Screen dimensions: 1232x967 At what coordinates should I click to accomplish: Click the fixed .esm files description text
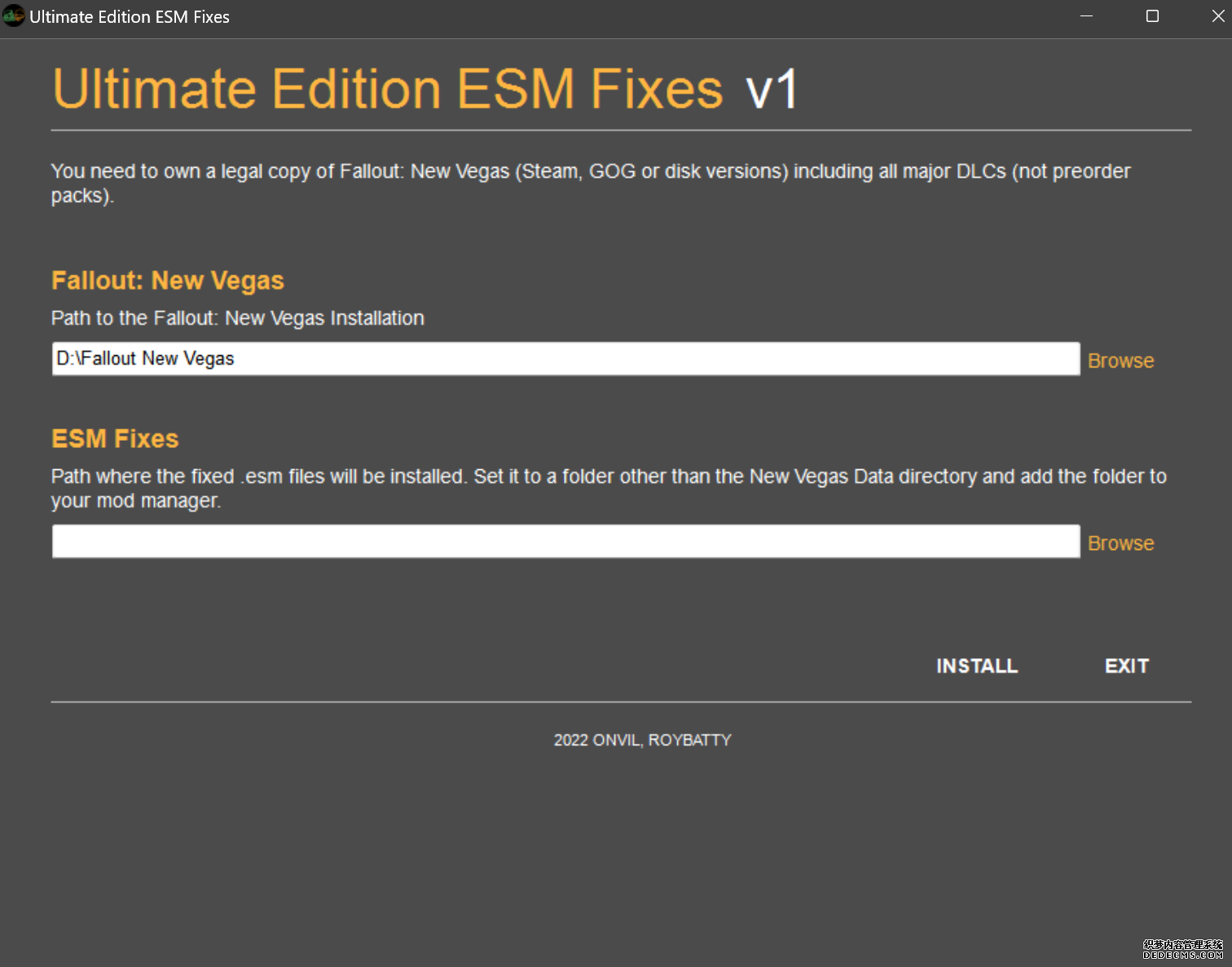pyautogui.click(x=608, y=488)
